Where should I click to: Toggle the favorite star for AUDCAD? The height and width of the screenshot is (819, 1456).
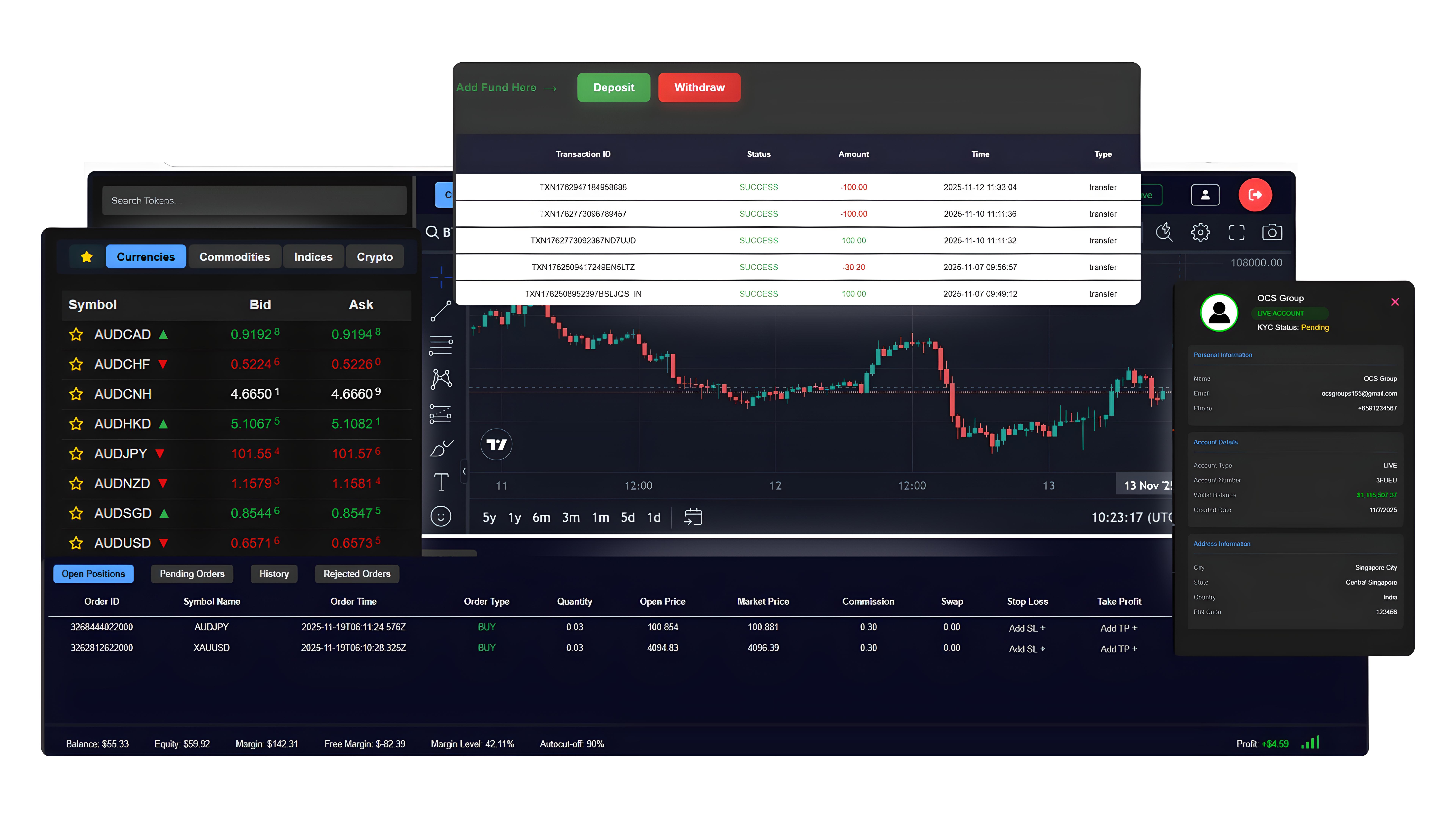[x=76, y=334]
